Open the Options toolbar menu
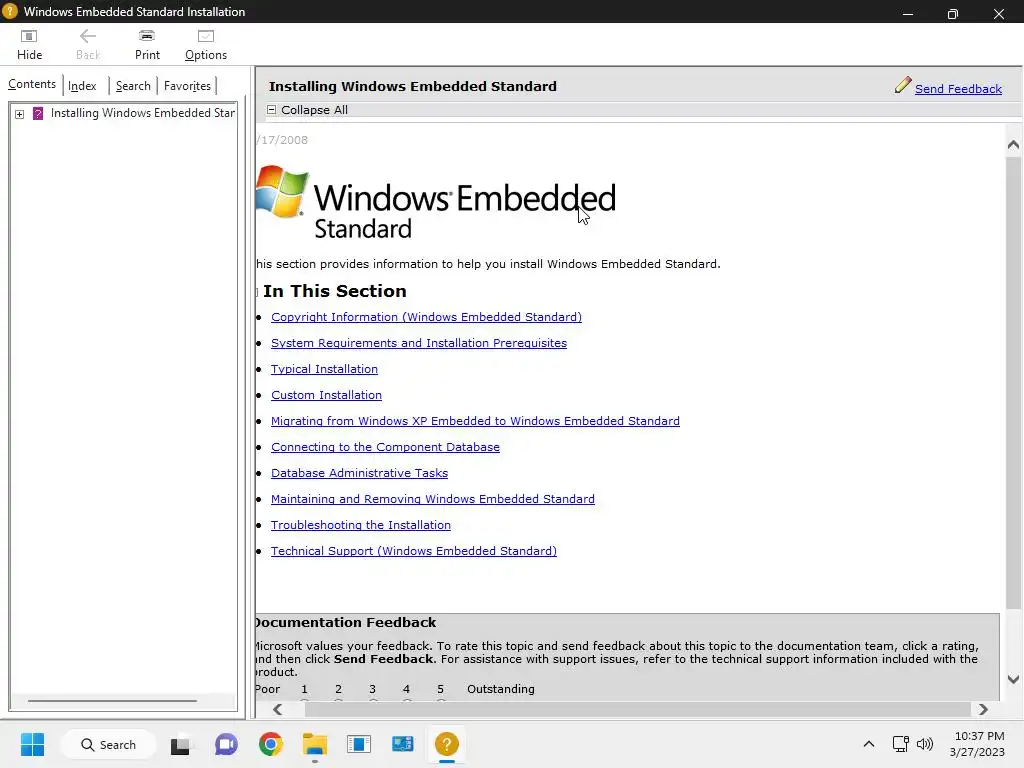The width and height of the screenshot is (1024, 768). coord(206,45)
